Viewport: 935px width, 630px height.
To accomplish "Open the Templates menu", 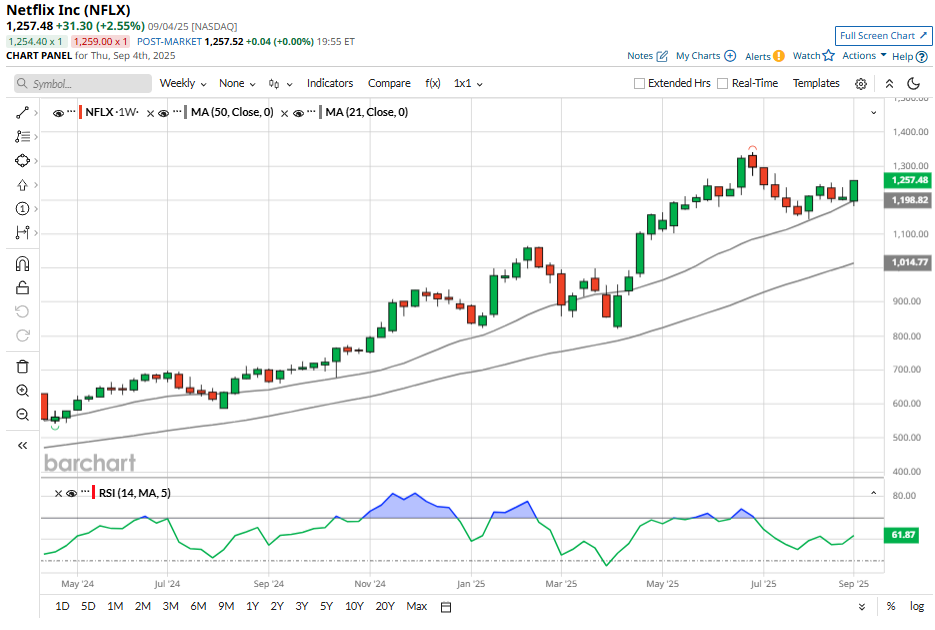I will (816, 83).
